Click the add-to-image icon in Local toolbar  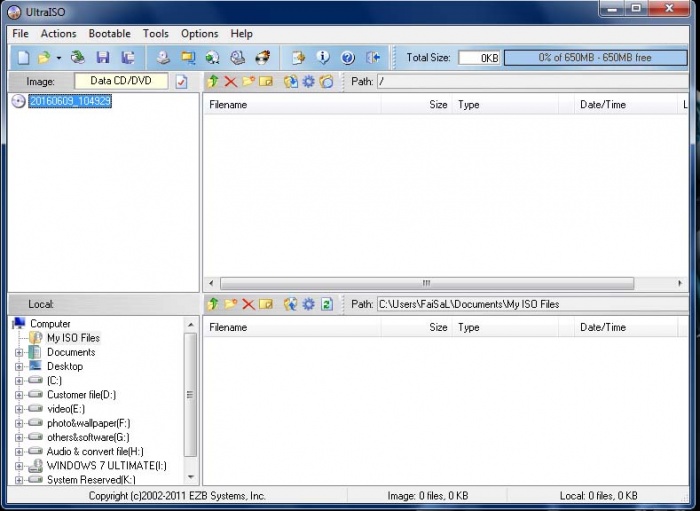coord(291,304)
